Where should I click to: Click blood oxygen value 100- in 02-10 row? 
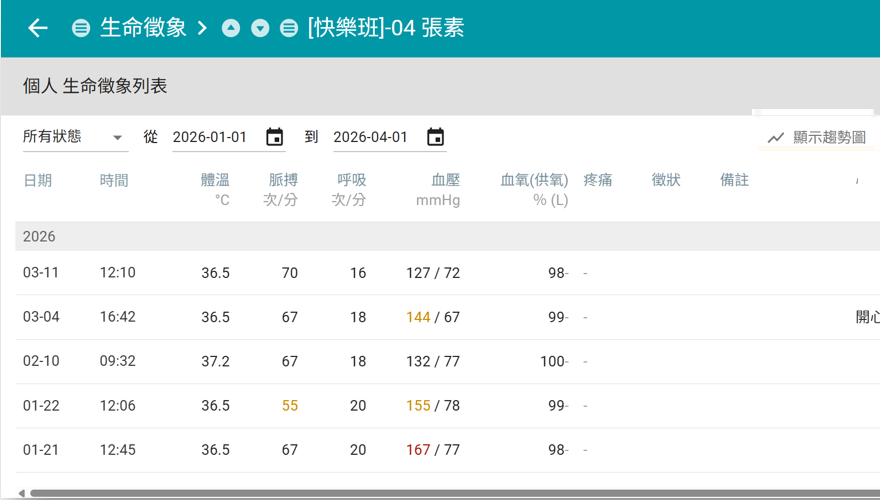pos(554,361)
